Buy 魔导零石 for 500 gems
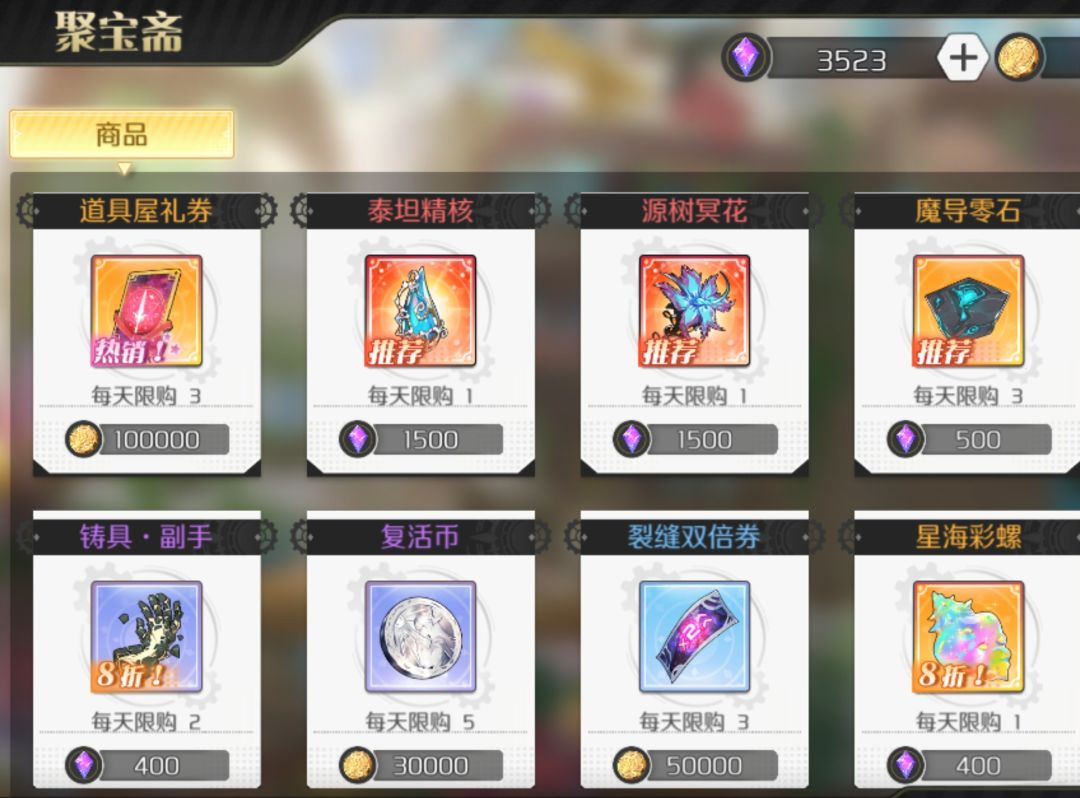The width and height of the screenshot is (1080, 798). tap(969, 439)
